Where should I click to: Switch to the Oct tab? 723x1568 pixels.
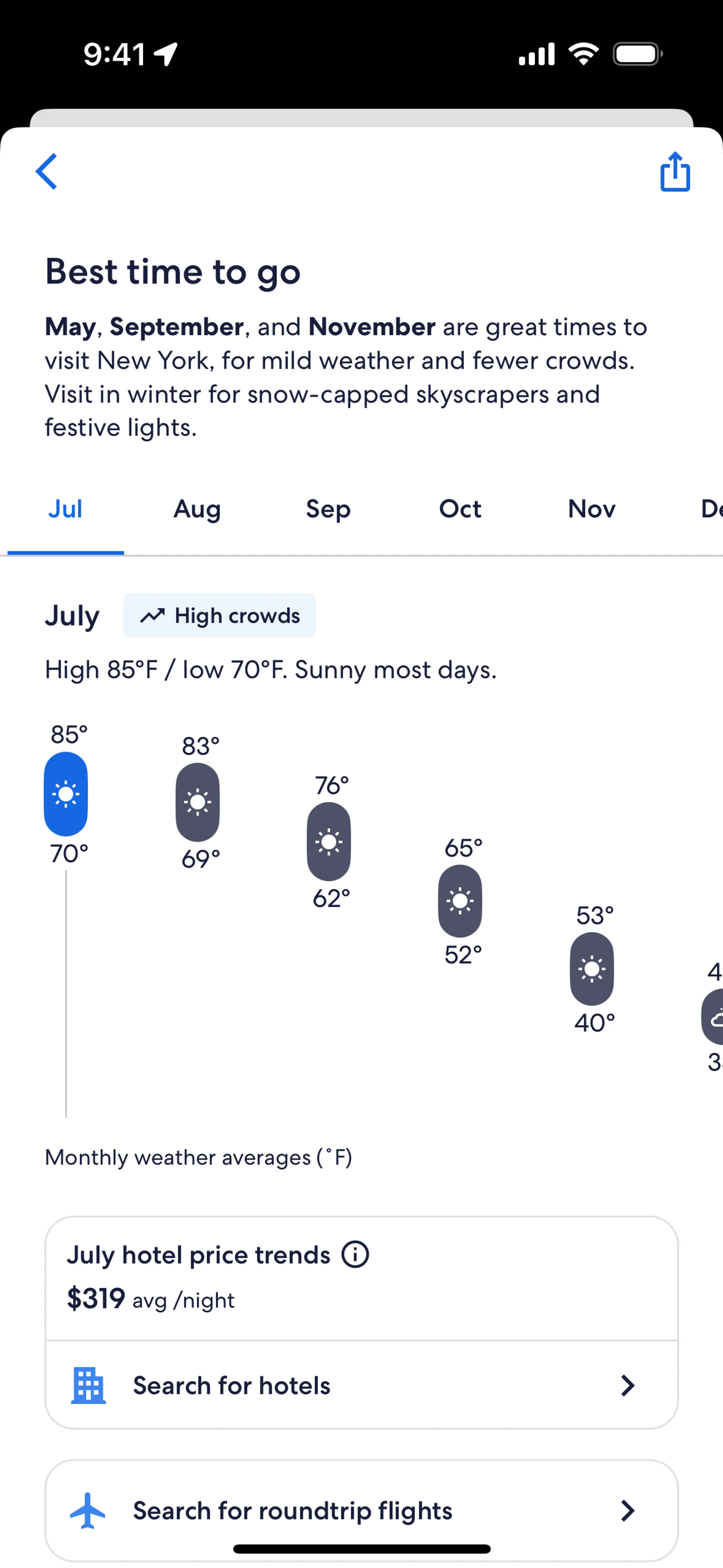coord(460,509)
